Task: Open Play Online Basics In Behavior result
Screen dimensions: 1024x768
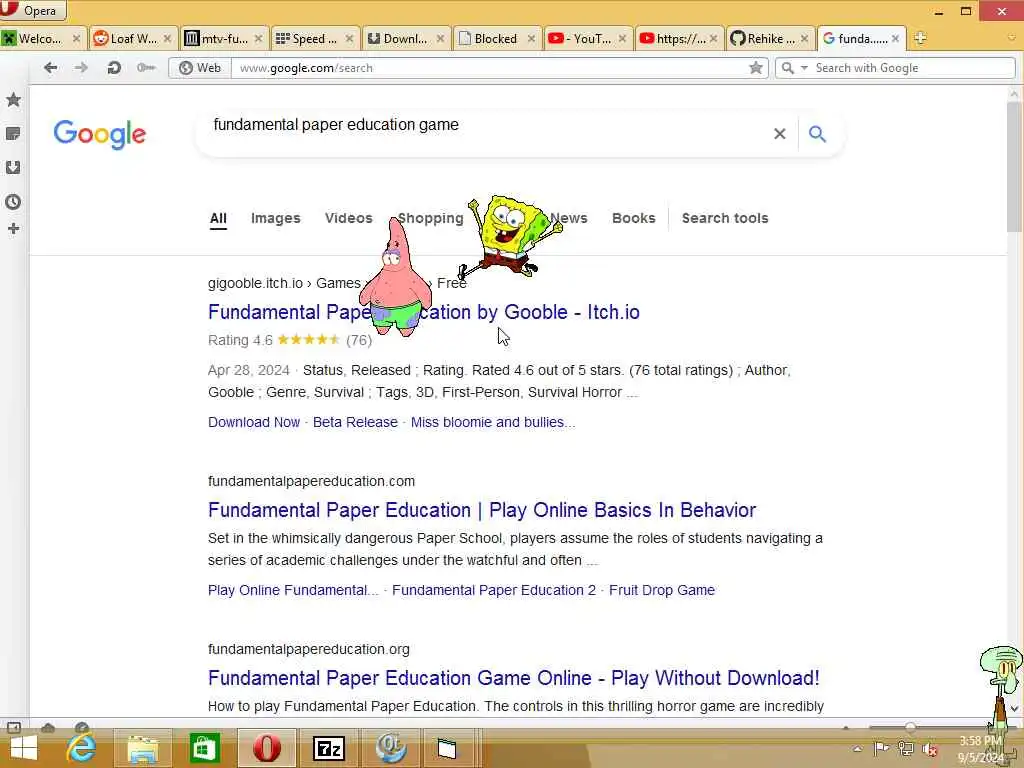Action: 482,510
